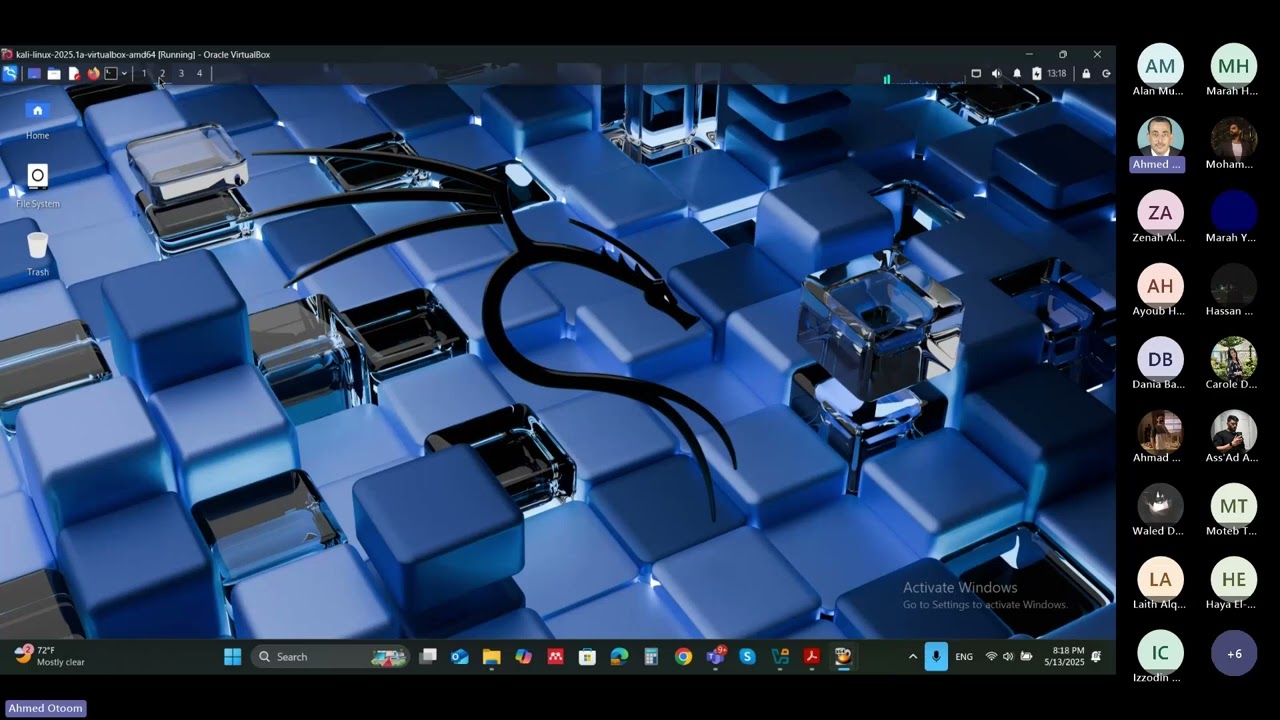Viewport: 1280px width, 720px height.
Task: Switch to Kali workspace 1
Action: pos(144,73)
